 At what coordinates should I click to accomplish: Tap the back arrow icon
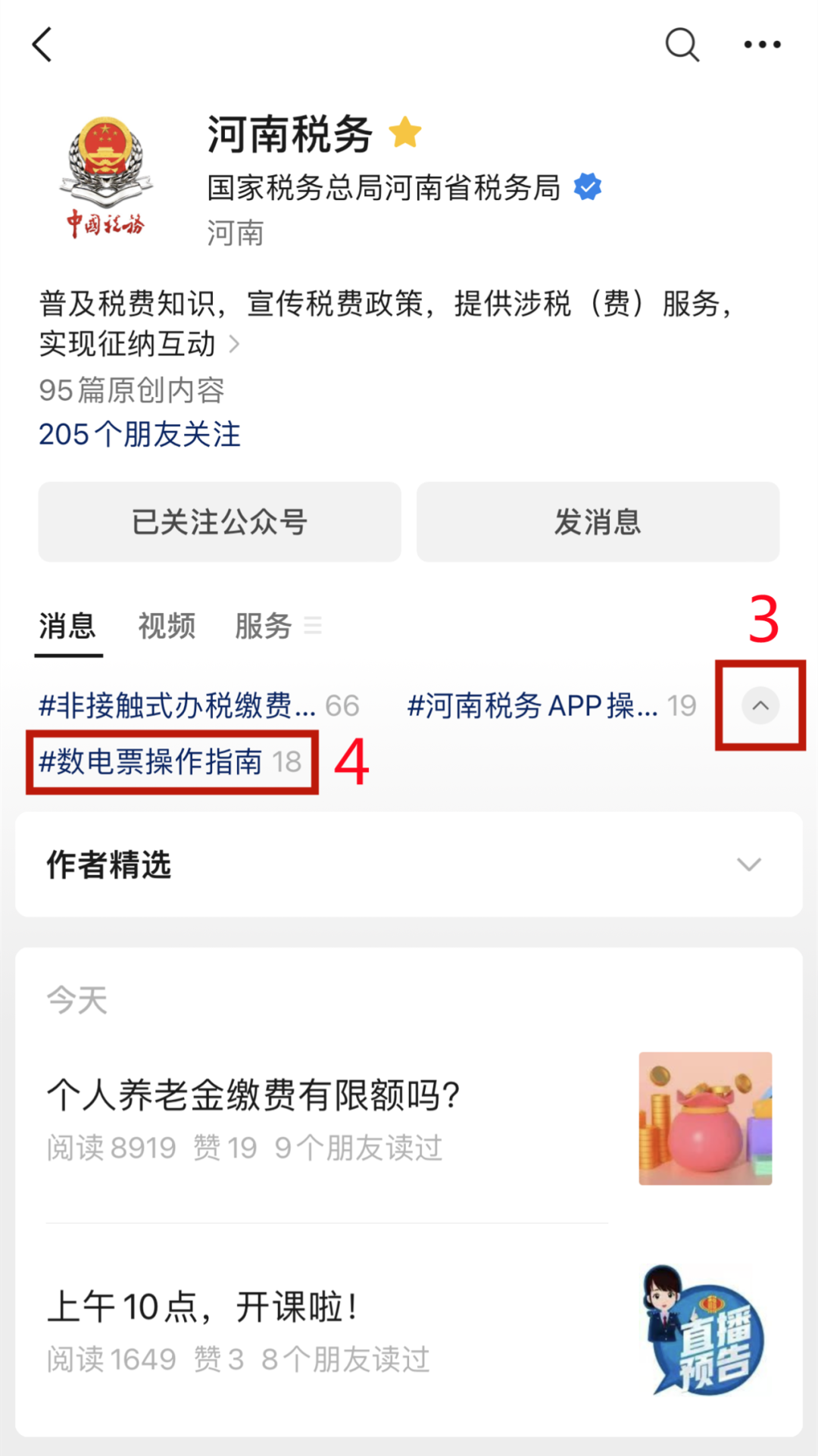click(42, 45)
